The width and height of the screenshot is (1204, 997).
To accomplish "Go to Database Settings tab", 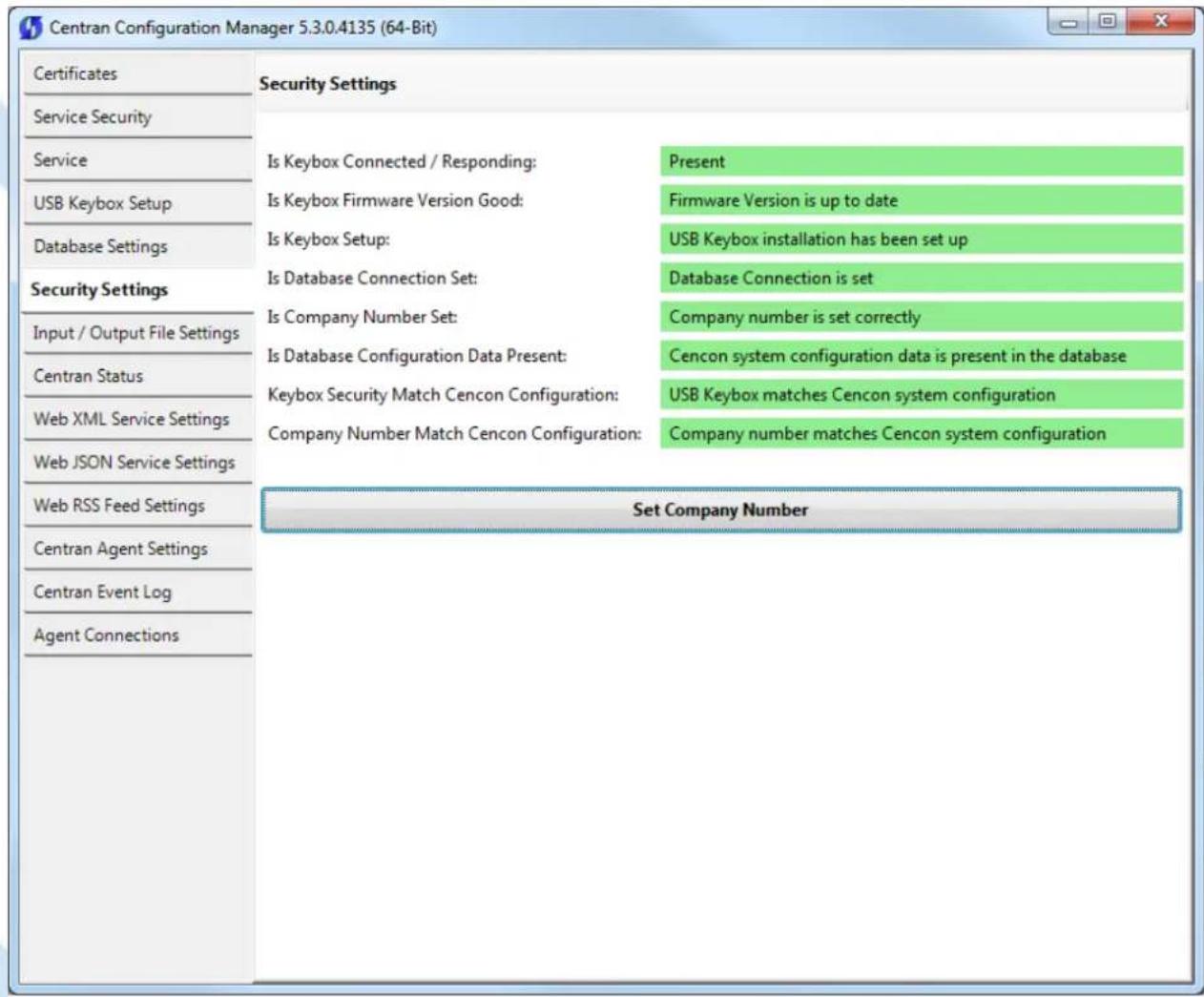I will [137, 246].
